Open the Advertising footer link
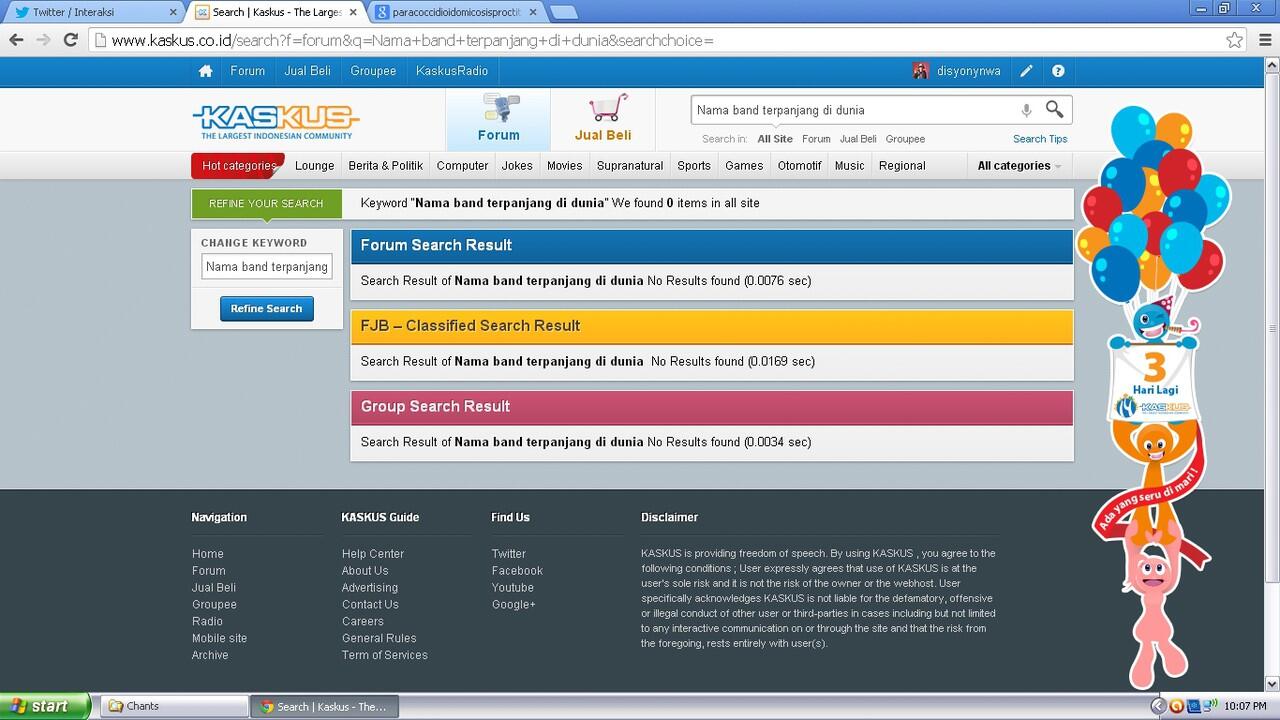This screenshot has width=1280, height=720. coord(370,588)
